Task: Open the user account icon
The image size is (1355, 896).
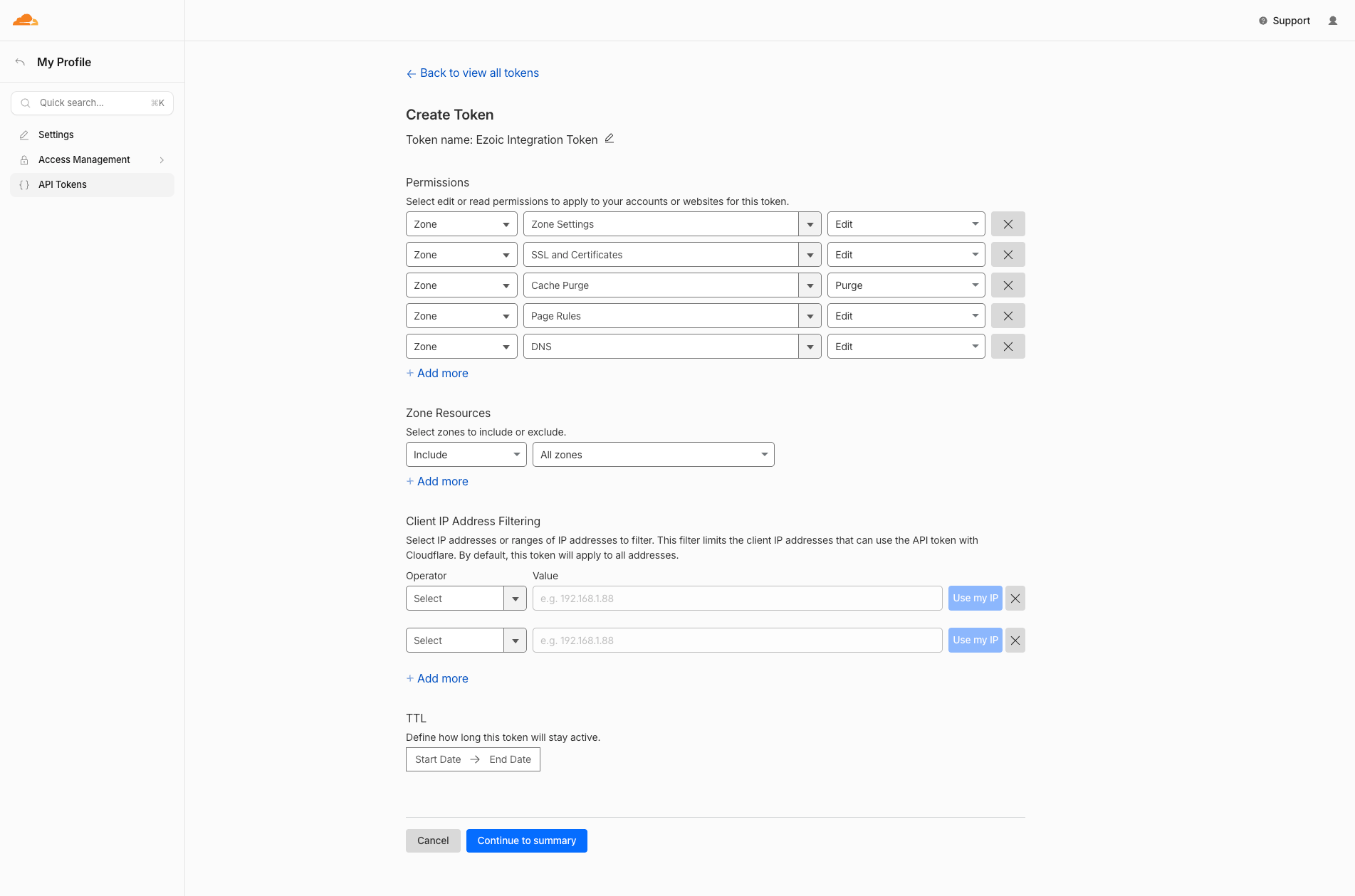Action: pyautogui.click(x=1333, y=21)
